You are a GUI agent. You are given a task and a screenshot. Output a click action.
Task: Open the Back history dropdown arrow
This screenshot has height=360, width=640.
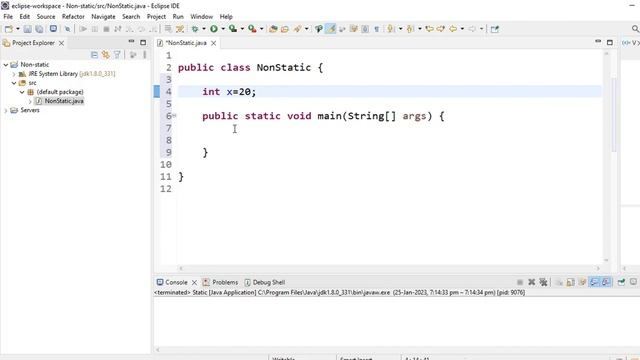click(462, 29)
